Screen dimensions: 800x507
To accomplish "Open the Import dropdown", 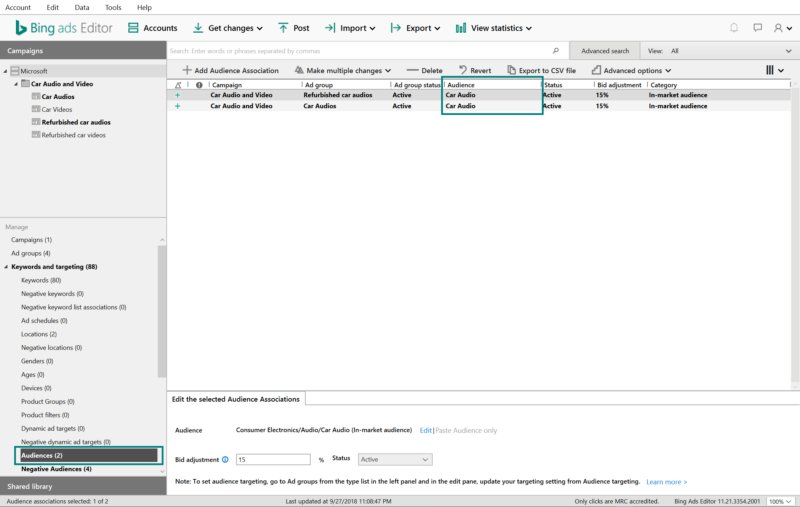I will coord(350,28).
